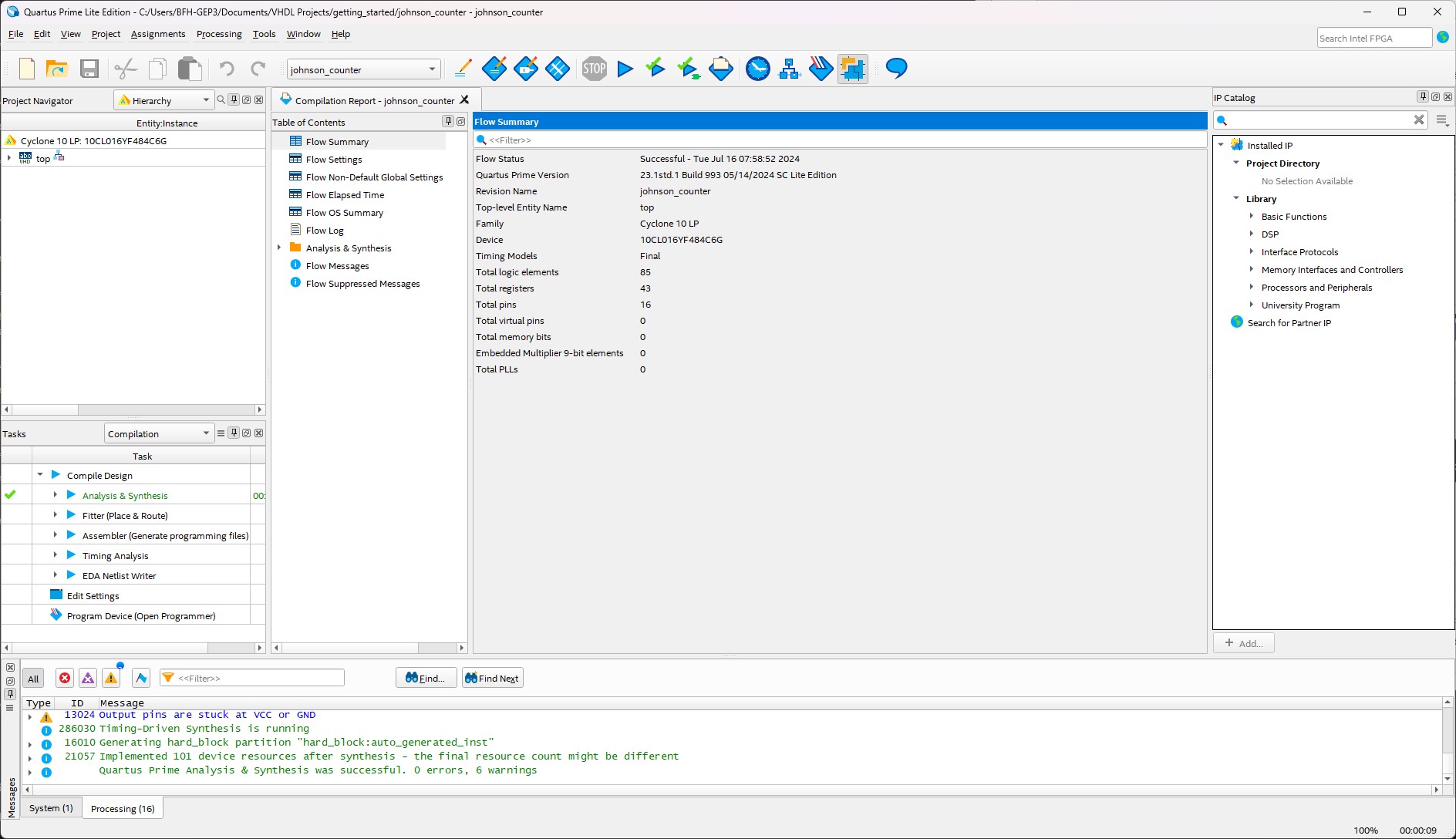Expand the top entity in hierarchy
This screenshot has width=1456, height=839.
coord(8,158)
